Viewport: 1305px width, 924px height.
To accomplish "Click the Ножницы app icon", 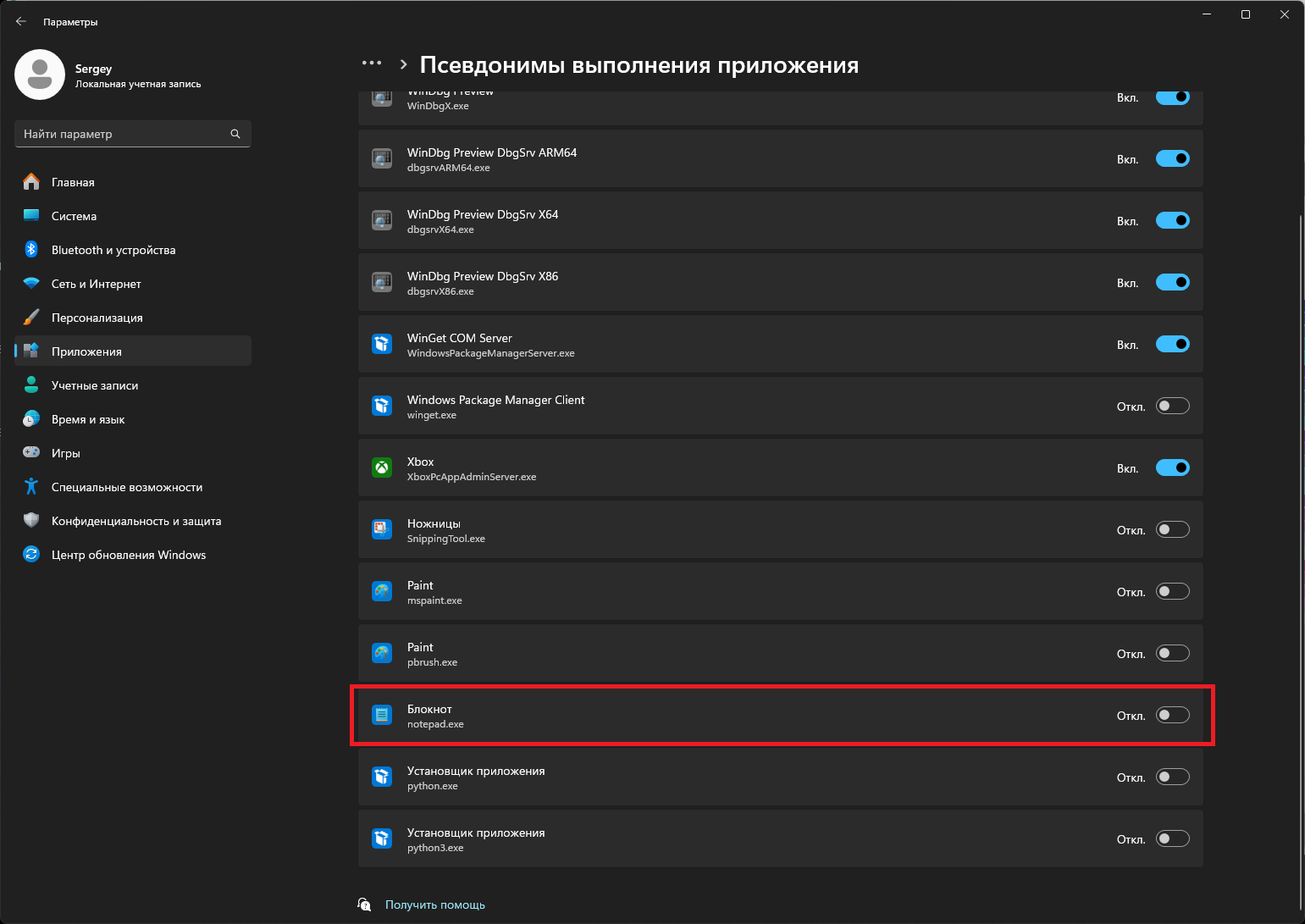I will tap(382, 529).
